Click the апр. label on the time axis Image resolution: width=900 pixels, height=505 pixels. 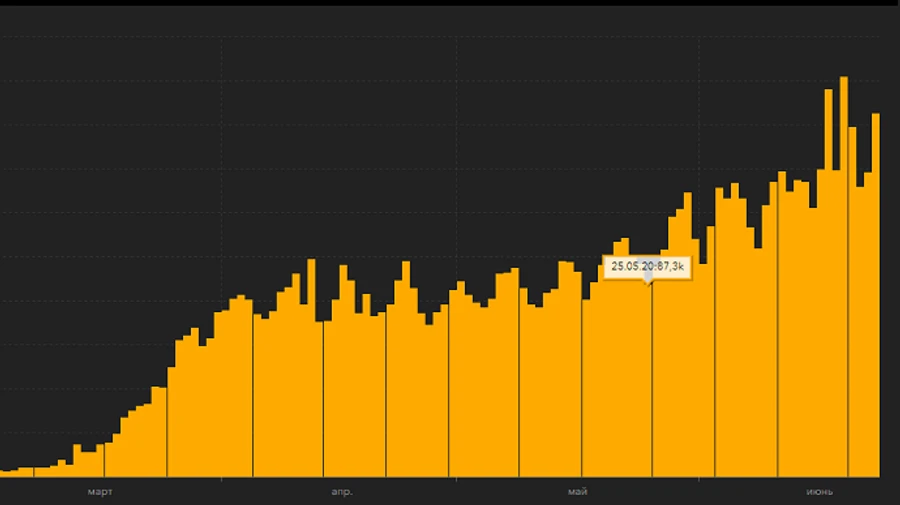tap(342, 491)
